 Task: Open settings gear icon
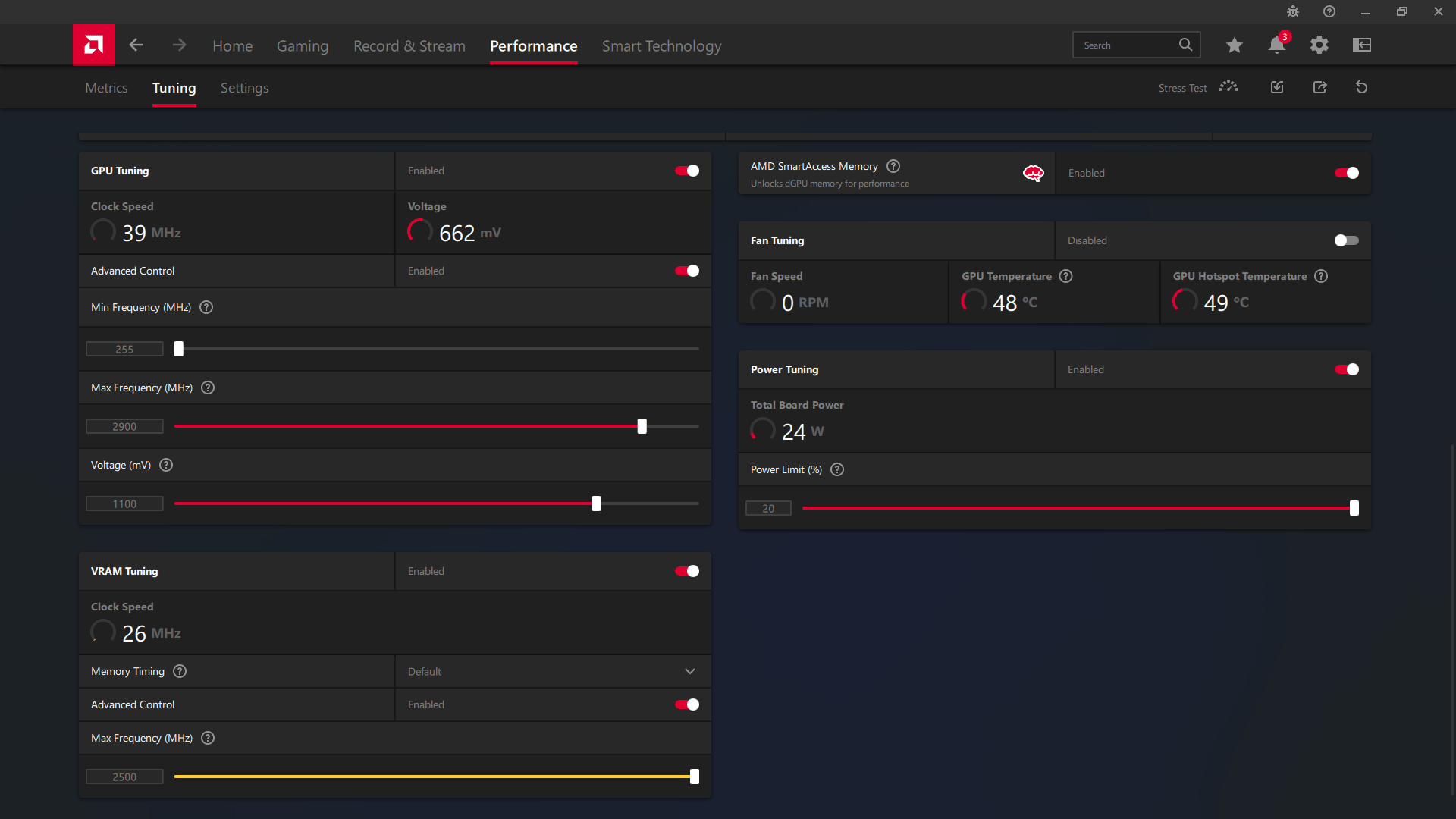[x=1319, y=45]
